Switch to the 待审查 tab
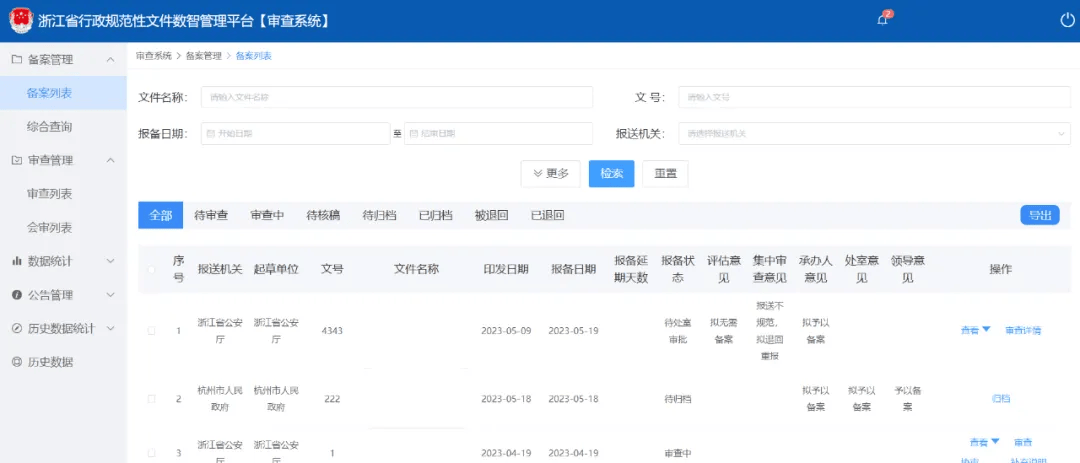Viewport: 1080px width, 463px height. 211,215
